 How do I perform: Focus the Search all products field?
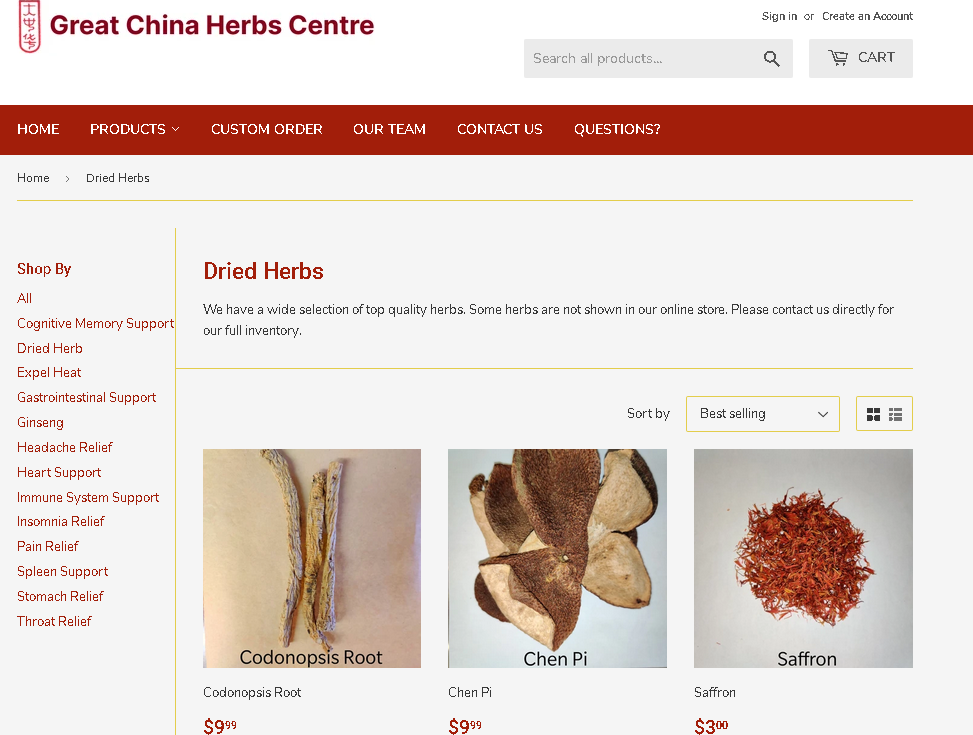click(x=642, y=58)
